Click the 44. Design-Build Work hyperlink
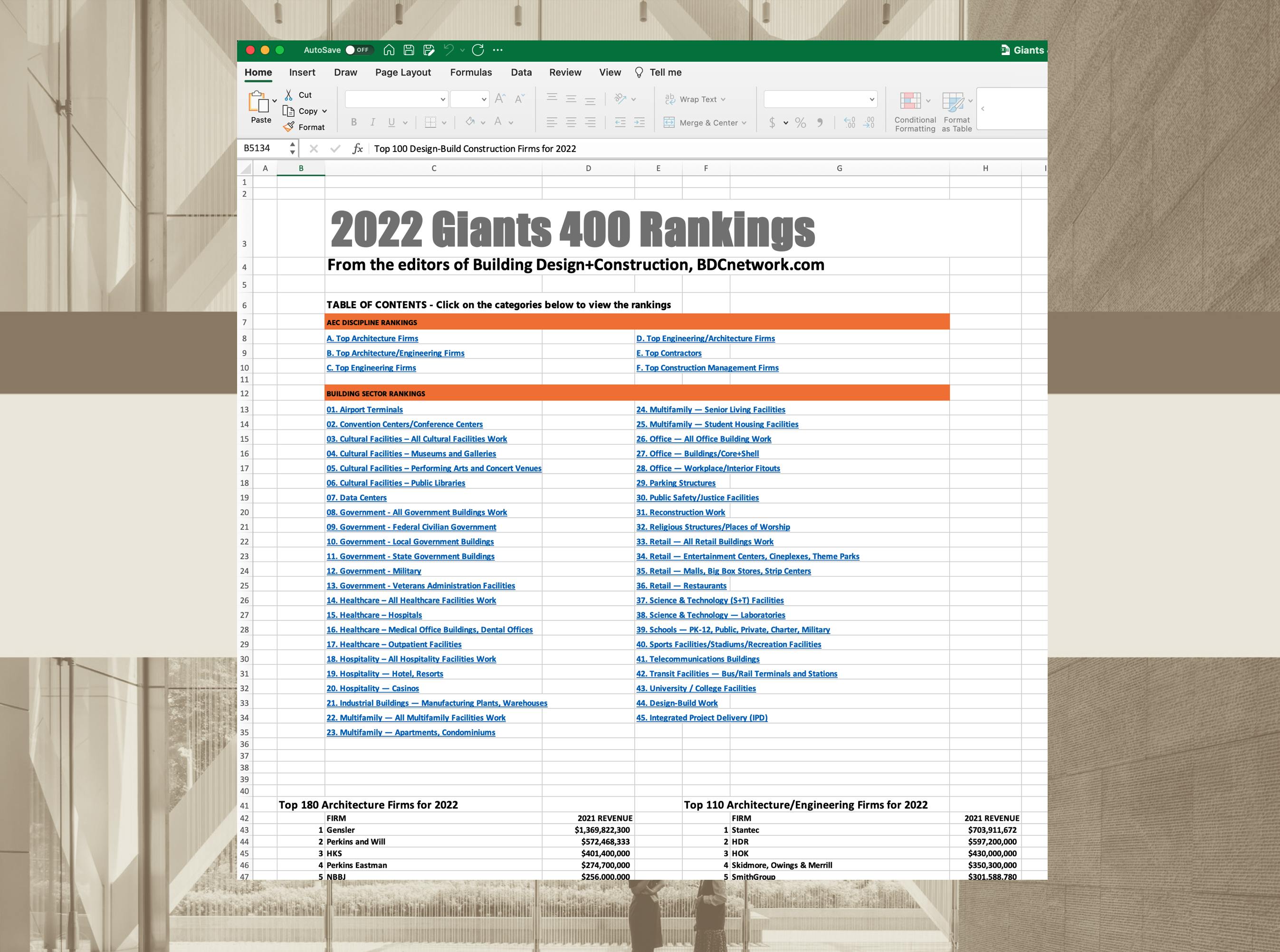This screenshot has height=952, width=1280. point(677,703)
